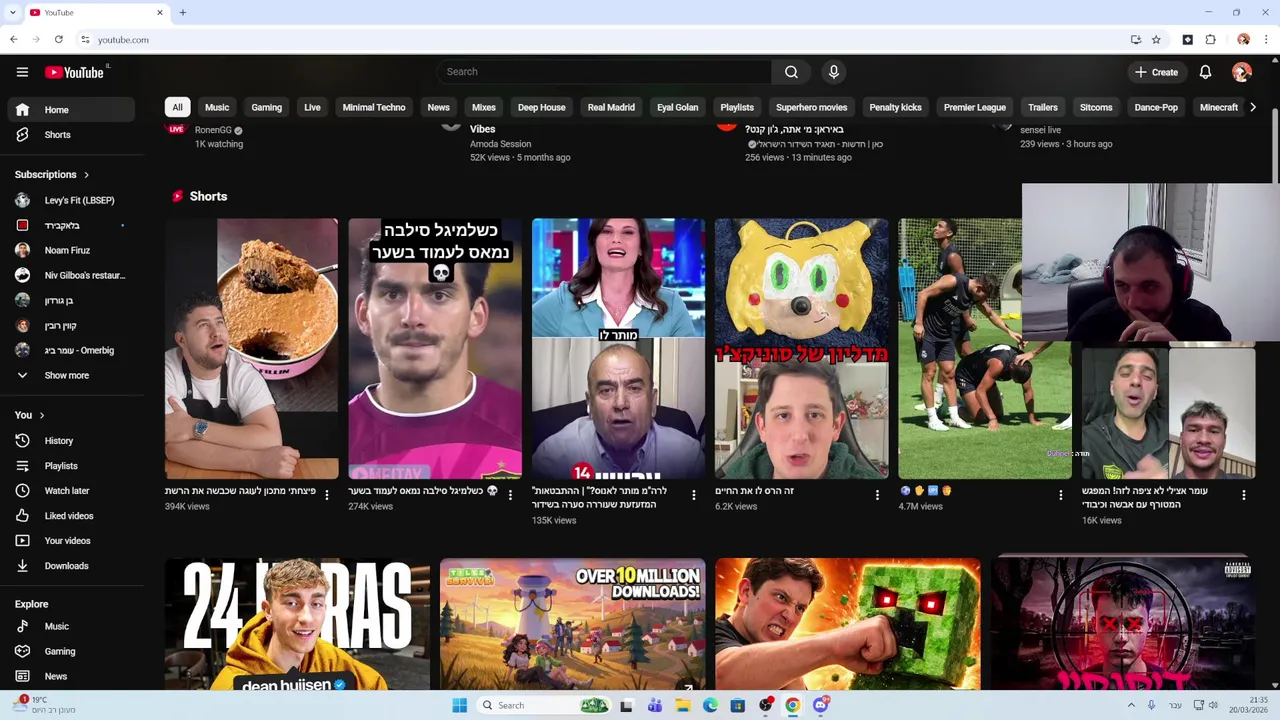The width and height of the screenshot is (1280, 720).
Task: Open the notifications bell
Action: pos(1205,72)
